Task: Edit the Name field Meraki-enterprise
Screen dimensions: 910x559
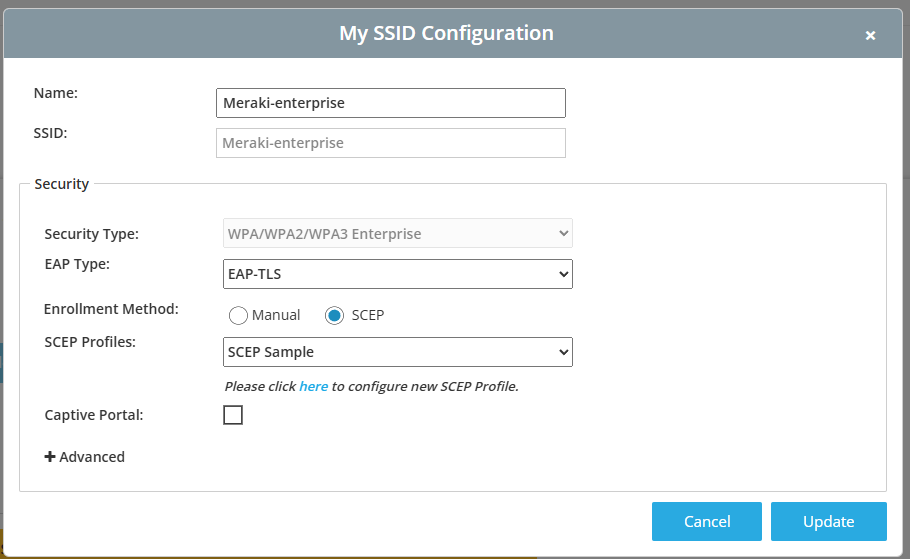Action: point(391,103)
